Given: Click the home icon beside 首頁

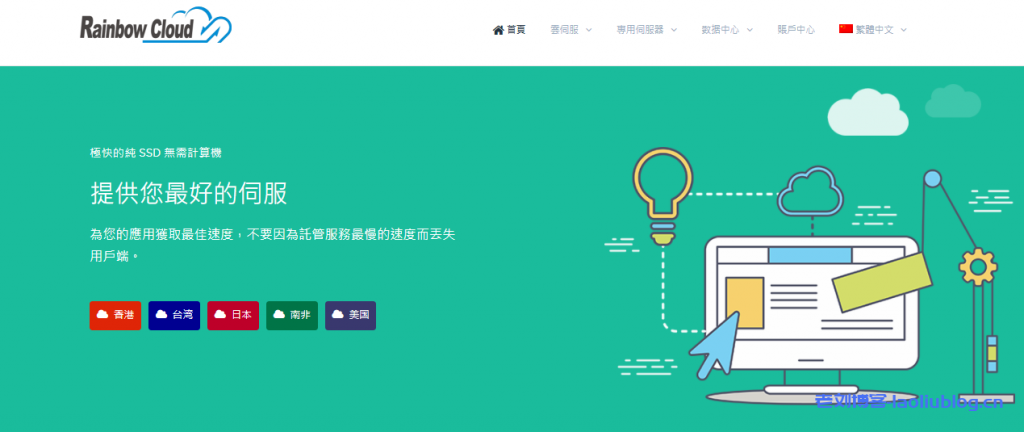Looking at the screenshot, I should click(498, 30).
